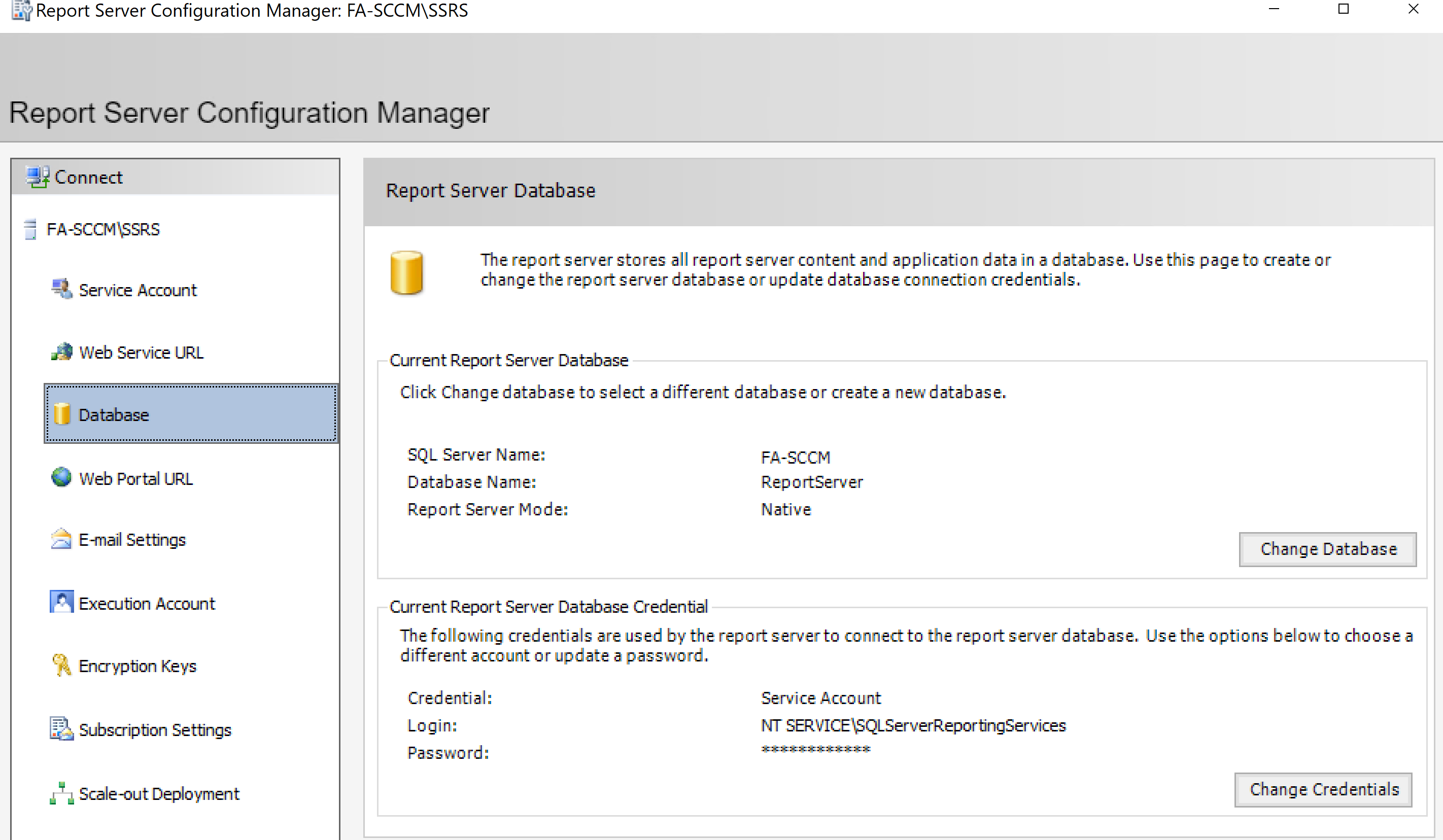The image size is (1443, 840).
Task: Click the Web Portal URL globe icon
Action: (x=61, y=477)
